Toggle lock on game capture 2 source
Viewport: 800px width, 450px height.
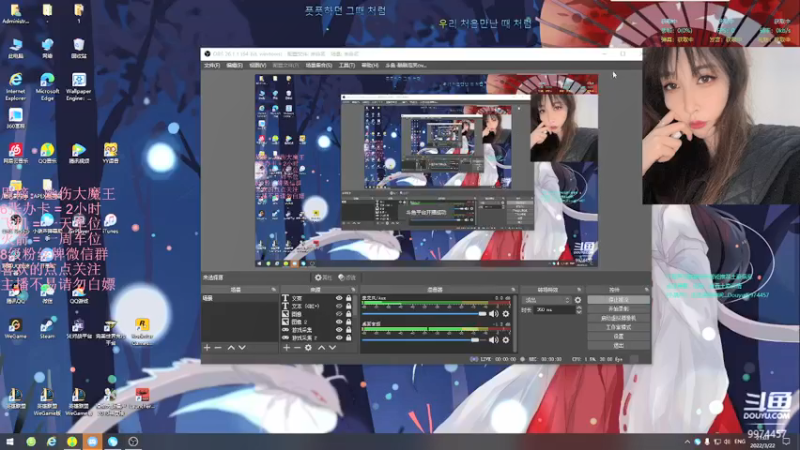coord(348,338)
